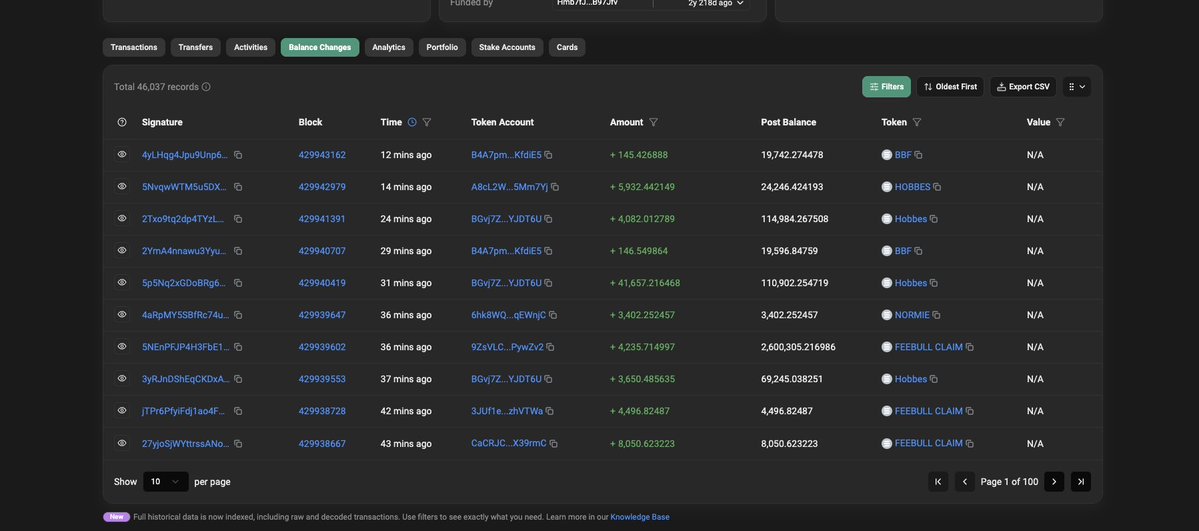Toggle eye icon for 4yLHqg4Jpu9Unp6 row

(x=122, y=155)
